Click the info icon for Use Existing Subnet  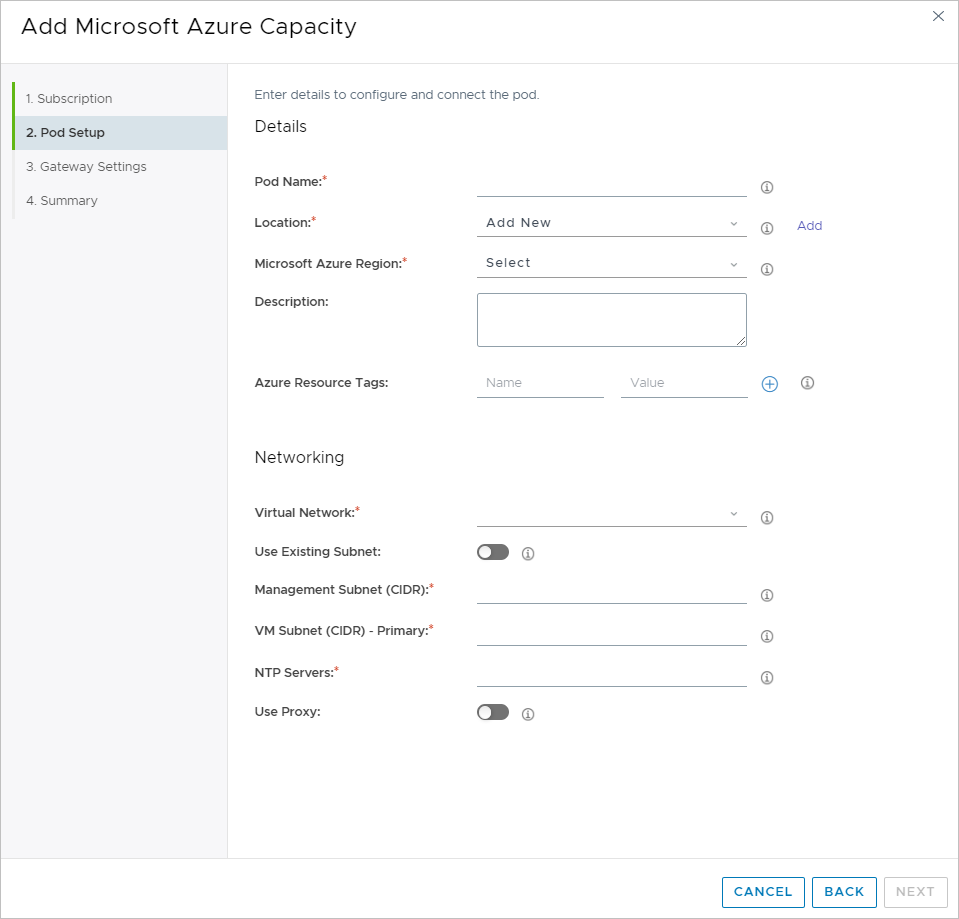528,553
